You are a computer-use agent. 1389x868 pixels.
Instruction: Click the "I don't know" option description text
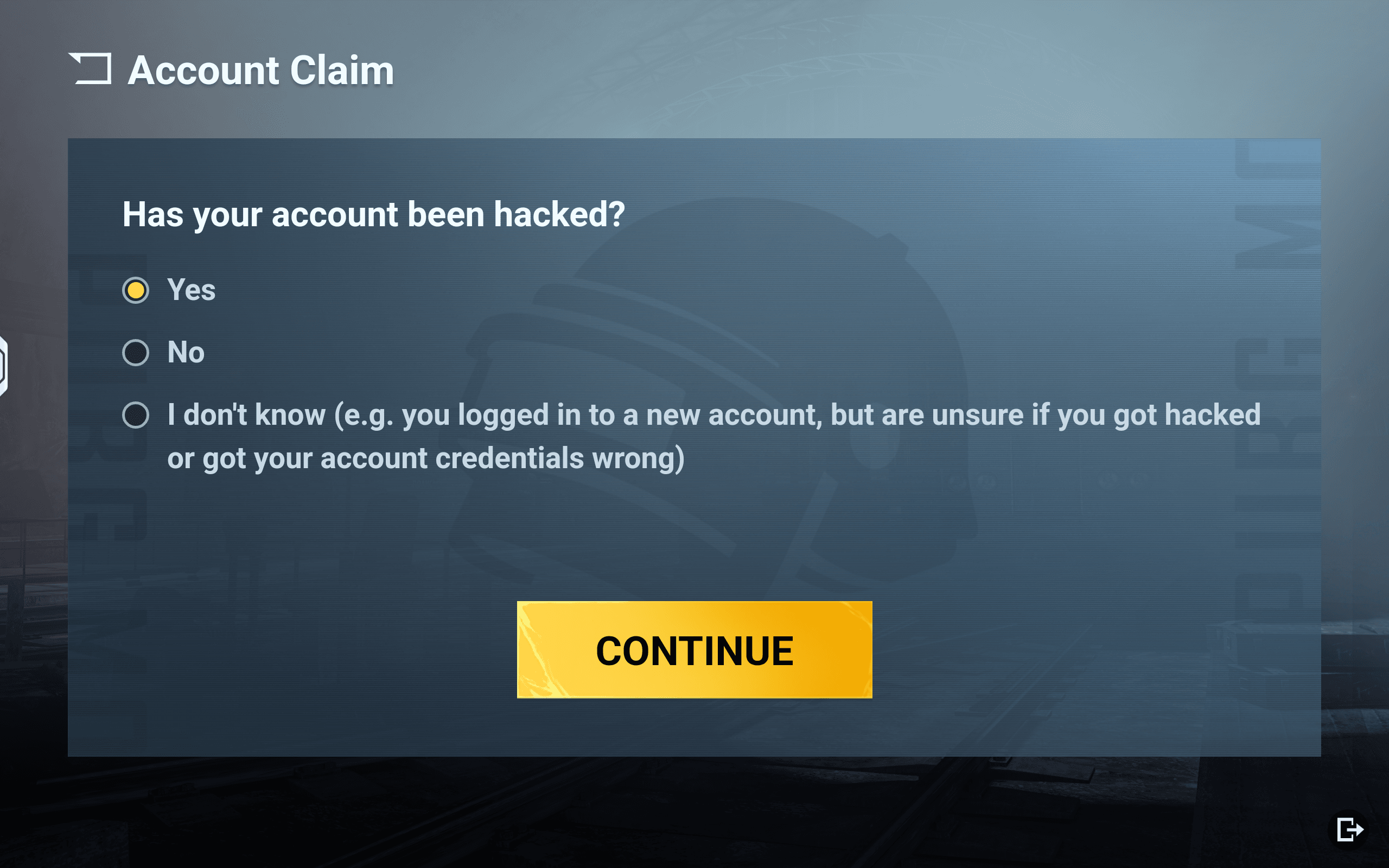point(714,436)
